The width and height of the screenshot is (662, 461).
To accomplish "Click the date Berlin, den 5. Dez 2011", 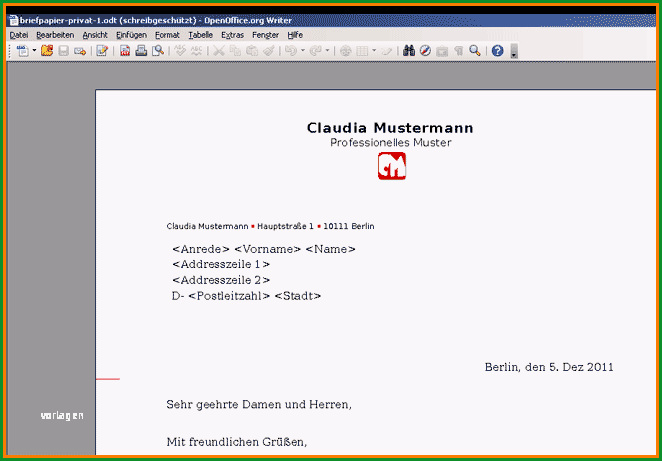I will click(x=549, y=367).
